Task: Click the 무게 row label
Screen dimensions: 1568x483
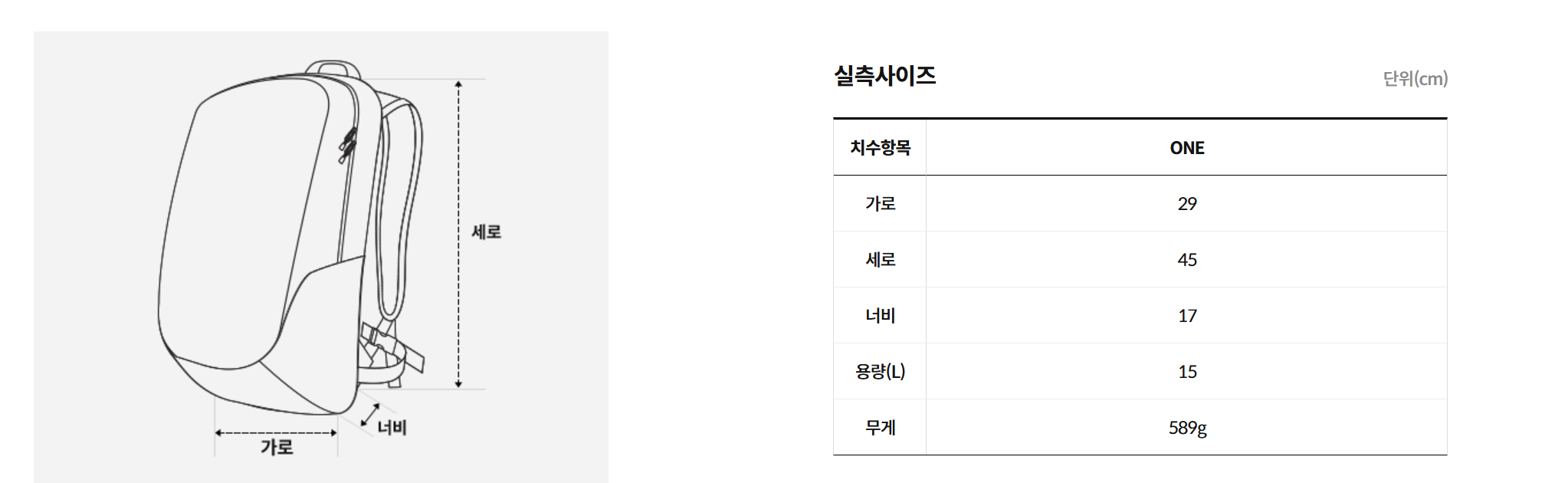Action: [x=880, y=428]
